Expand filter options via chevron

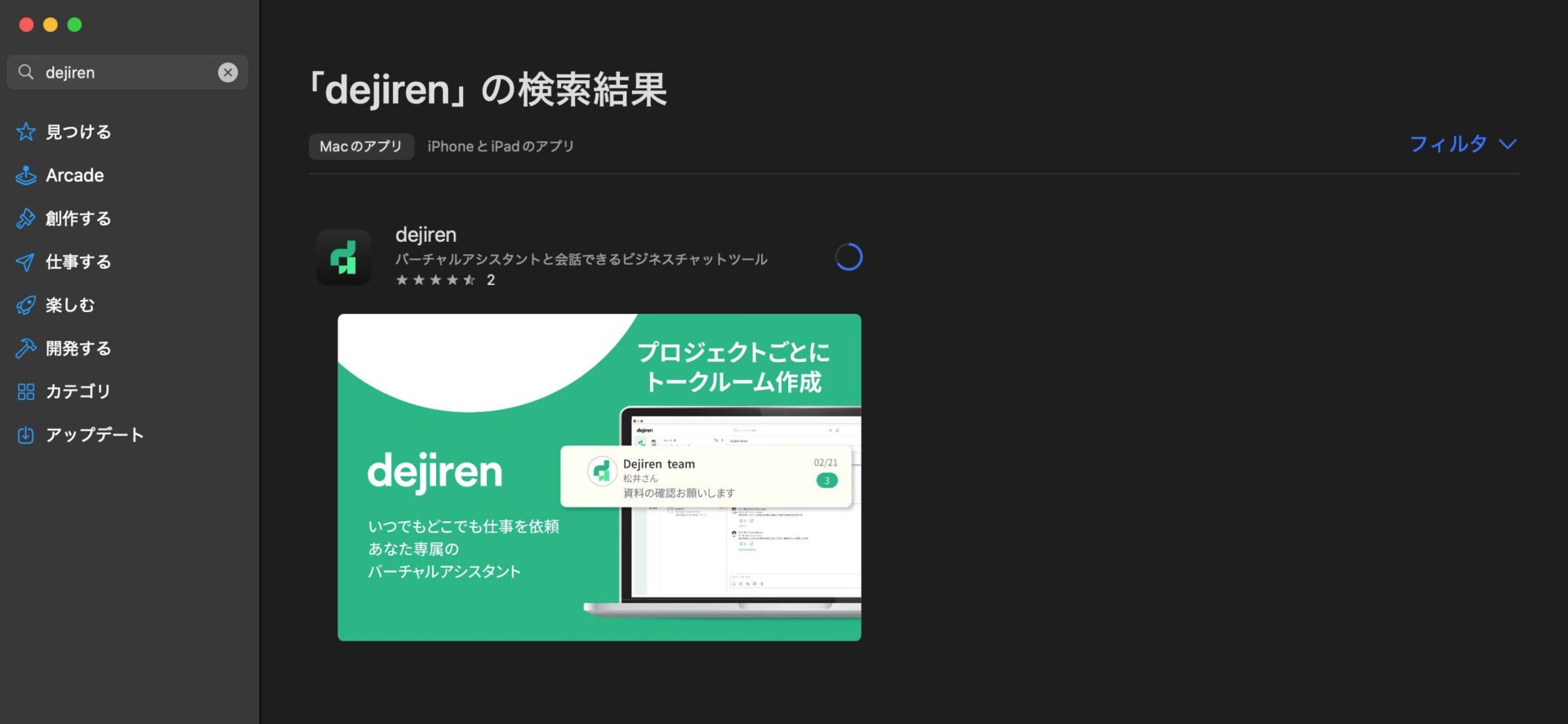pos(1508,145)
